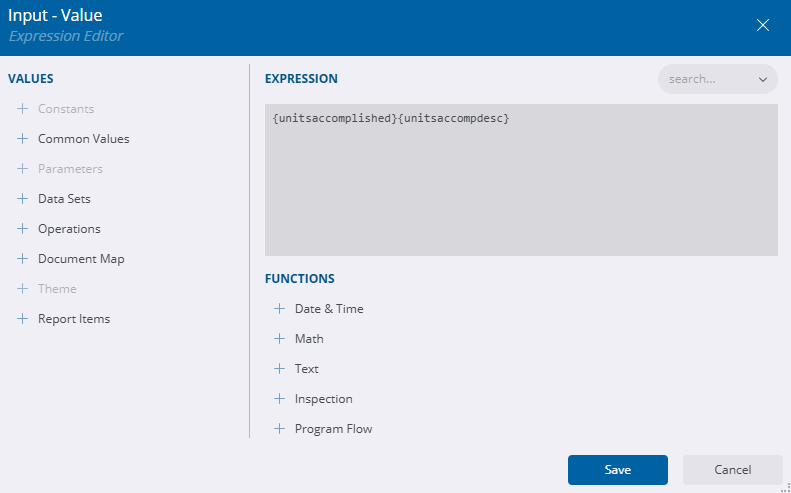Viewport: 791px width, 493px height.
Task: Click the plus icon beside Report Items
Action: point(22,319)
